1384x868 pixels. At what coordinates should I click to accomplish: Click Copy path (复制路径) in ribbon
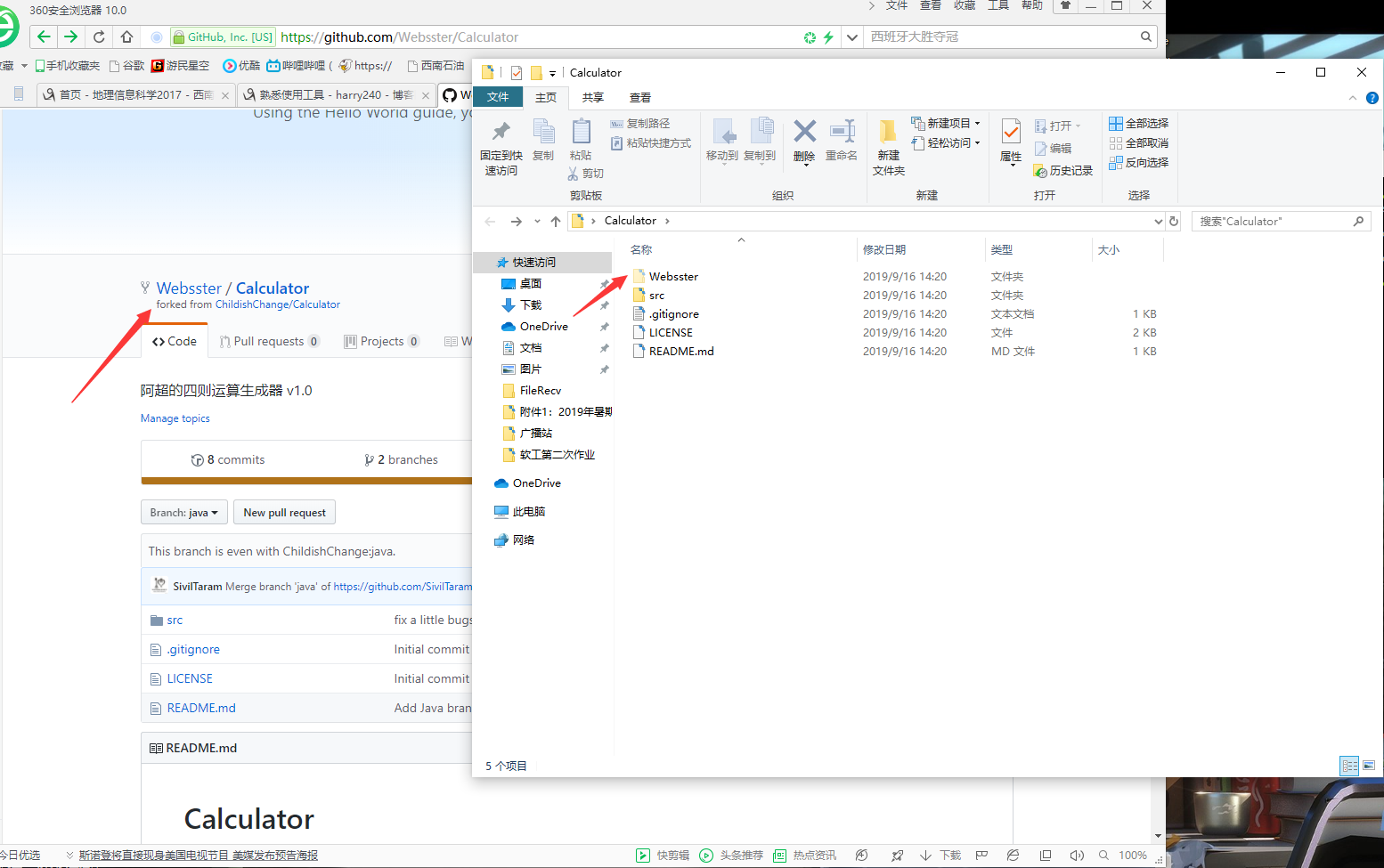tap(639, 124)
